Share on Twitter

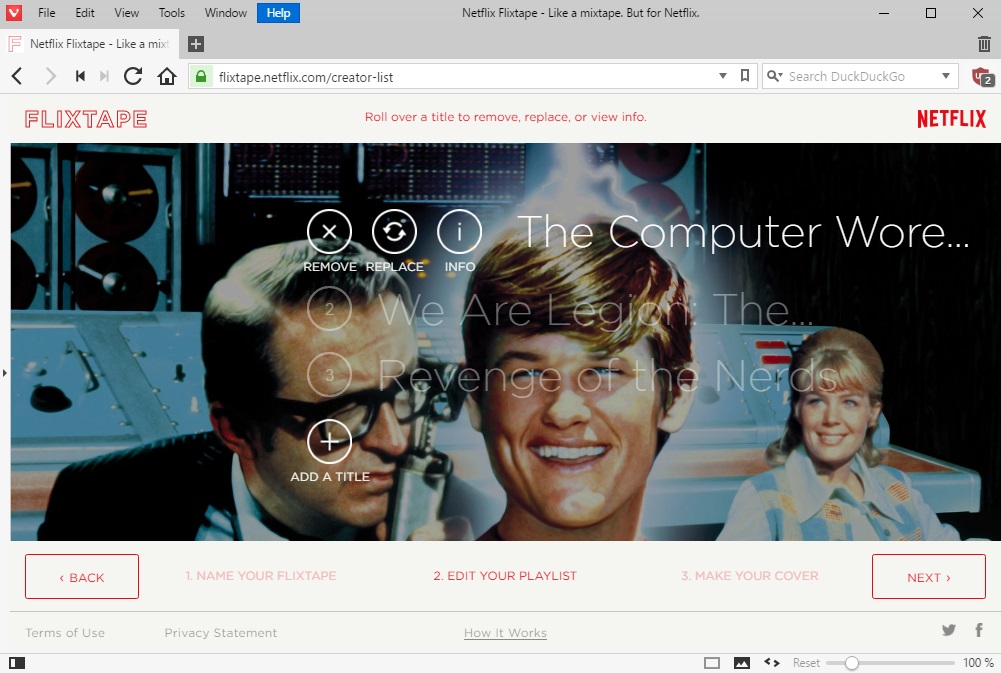click(x=949, y=630)
